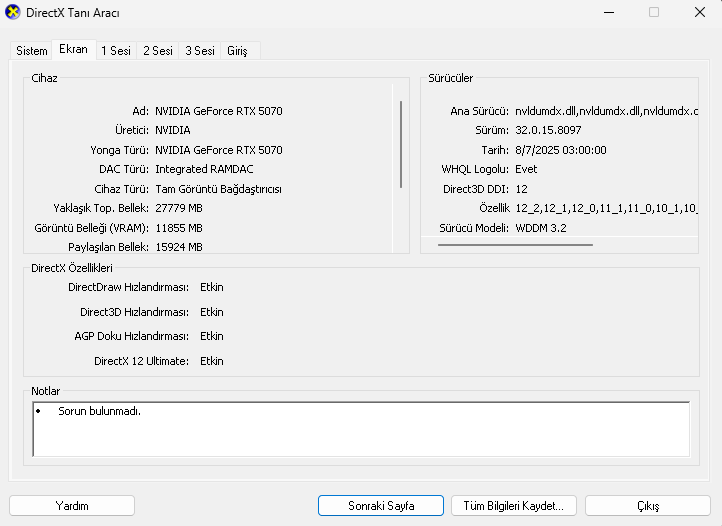Click the WHQL Logolu value Evet
This screenshot has width=722, height=526.
coord(526,169)
